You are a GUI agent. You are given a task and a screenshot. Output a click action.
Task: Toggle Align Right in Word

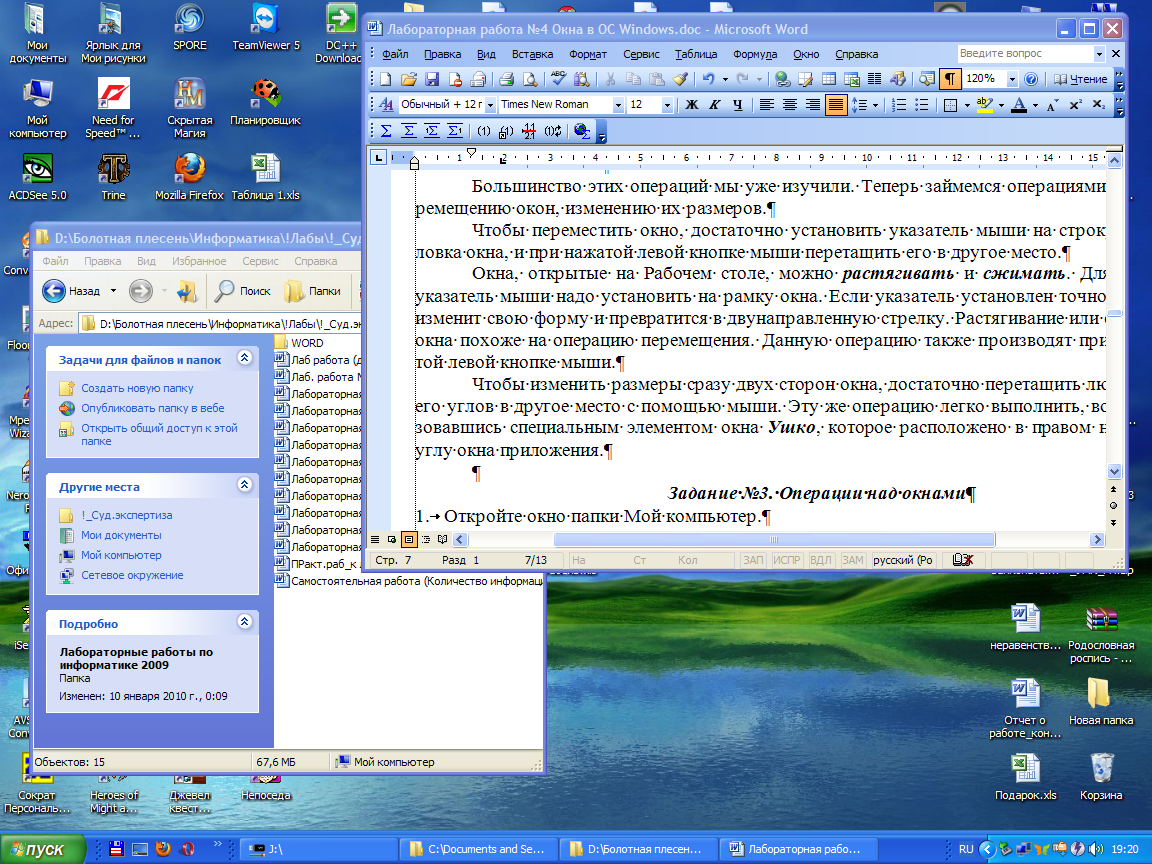tap(813, 105)
